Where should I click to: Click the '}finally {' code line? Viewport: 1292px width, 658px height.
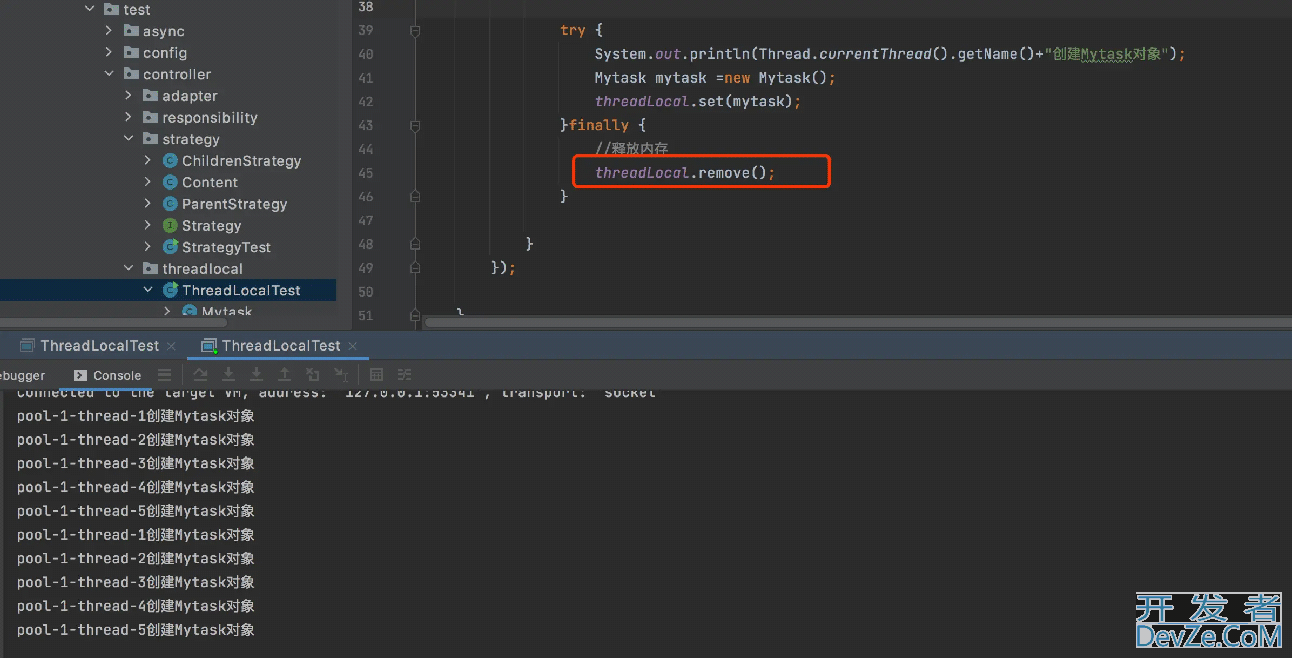(603, 125)
